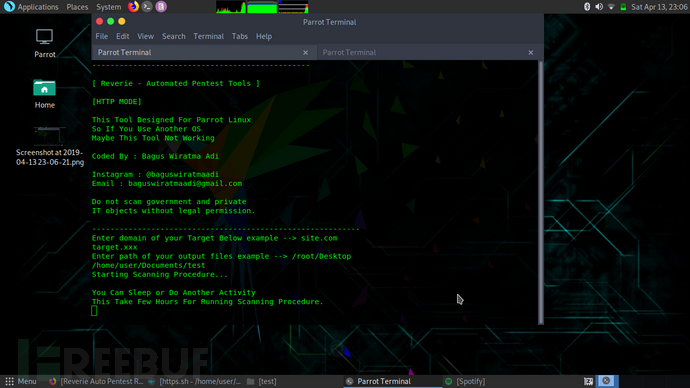
Task: Click 'baguswiratmaadi@gmail.com' email text
Action: click(185, 183)
